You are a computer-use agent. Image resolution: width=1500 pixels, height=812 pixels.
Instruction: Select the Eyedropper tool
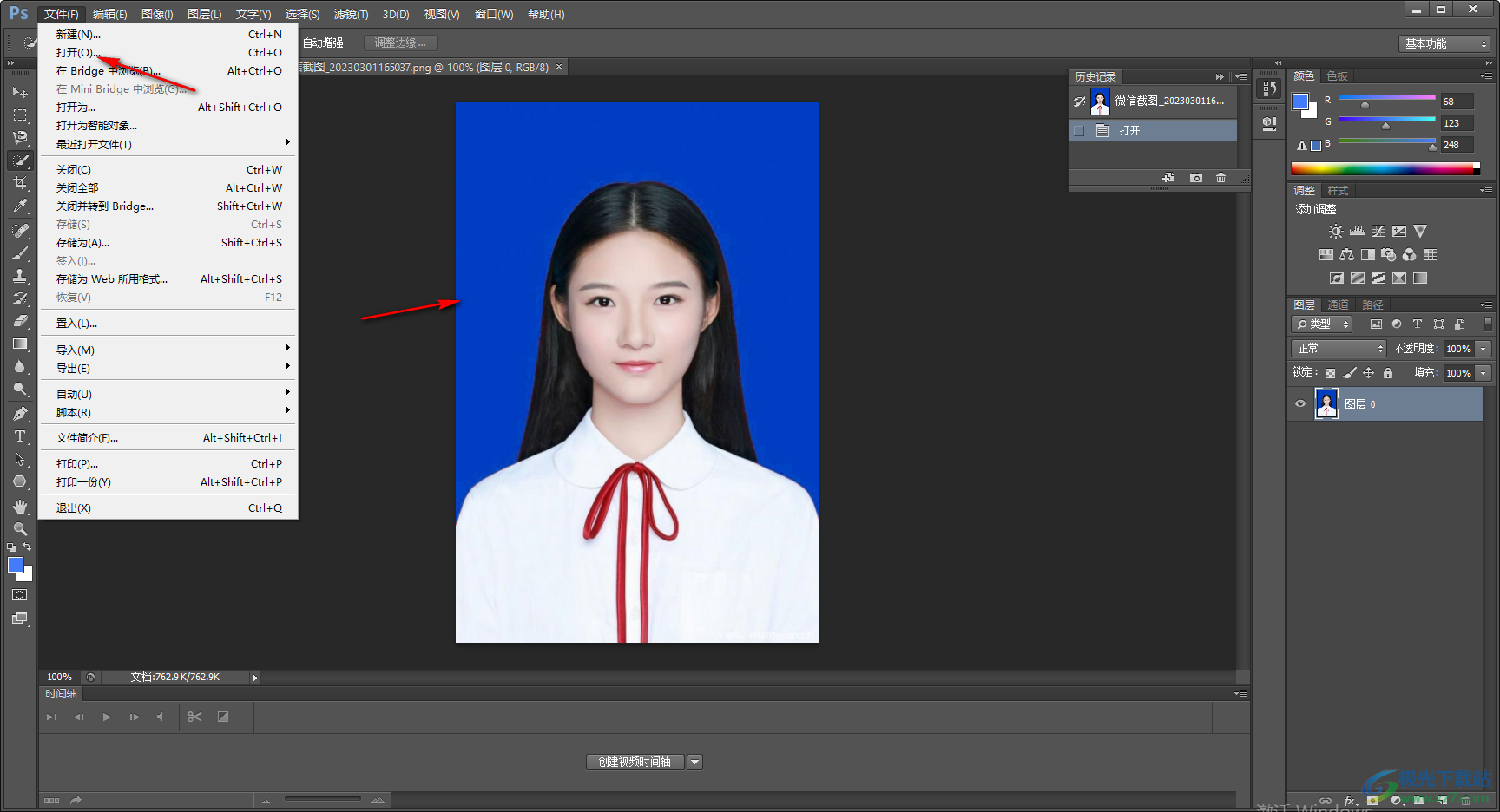pyautogui.click(x=19, y=206)
